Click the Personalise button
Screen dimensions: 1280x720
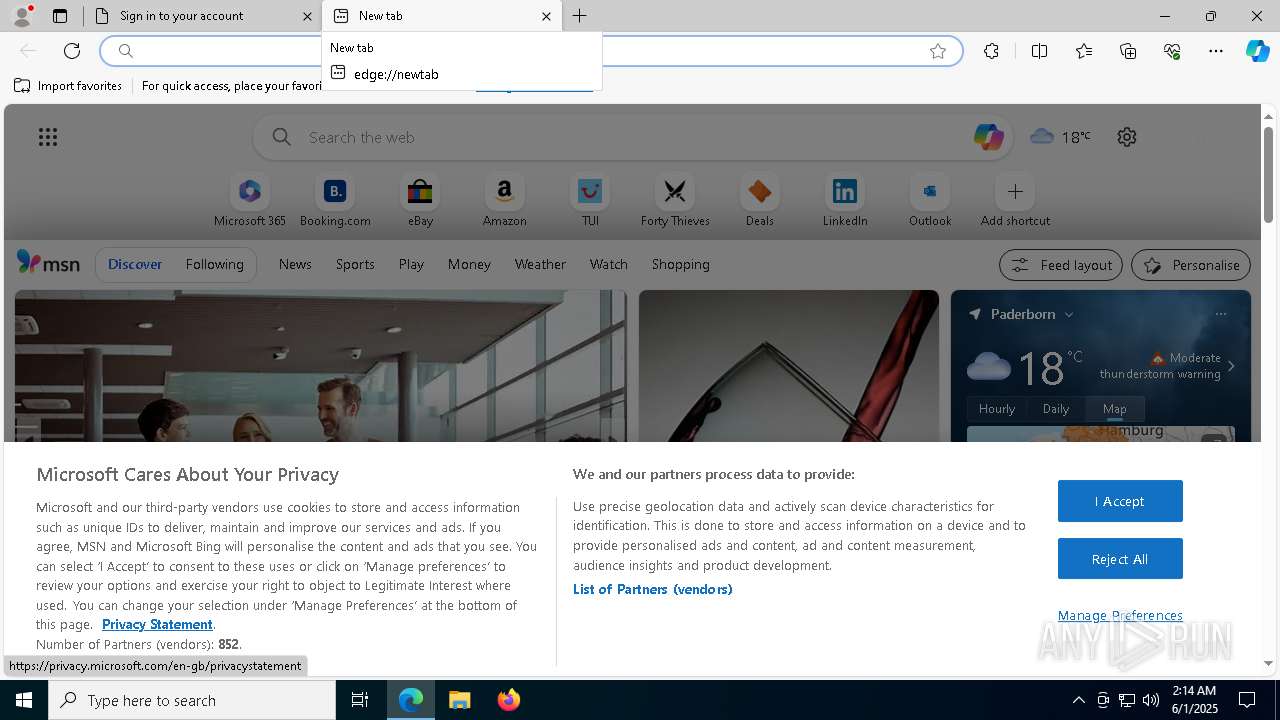pyautogui.click(x=1191, y=265)
